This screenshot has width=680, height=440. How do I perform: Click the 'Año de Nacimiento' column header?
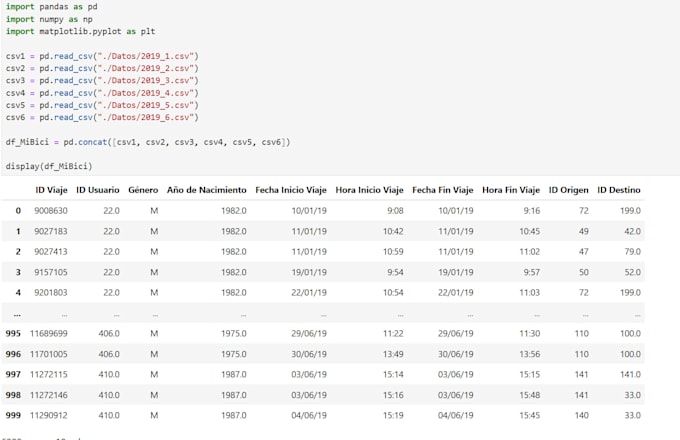(206, 190)
